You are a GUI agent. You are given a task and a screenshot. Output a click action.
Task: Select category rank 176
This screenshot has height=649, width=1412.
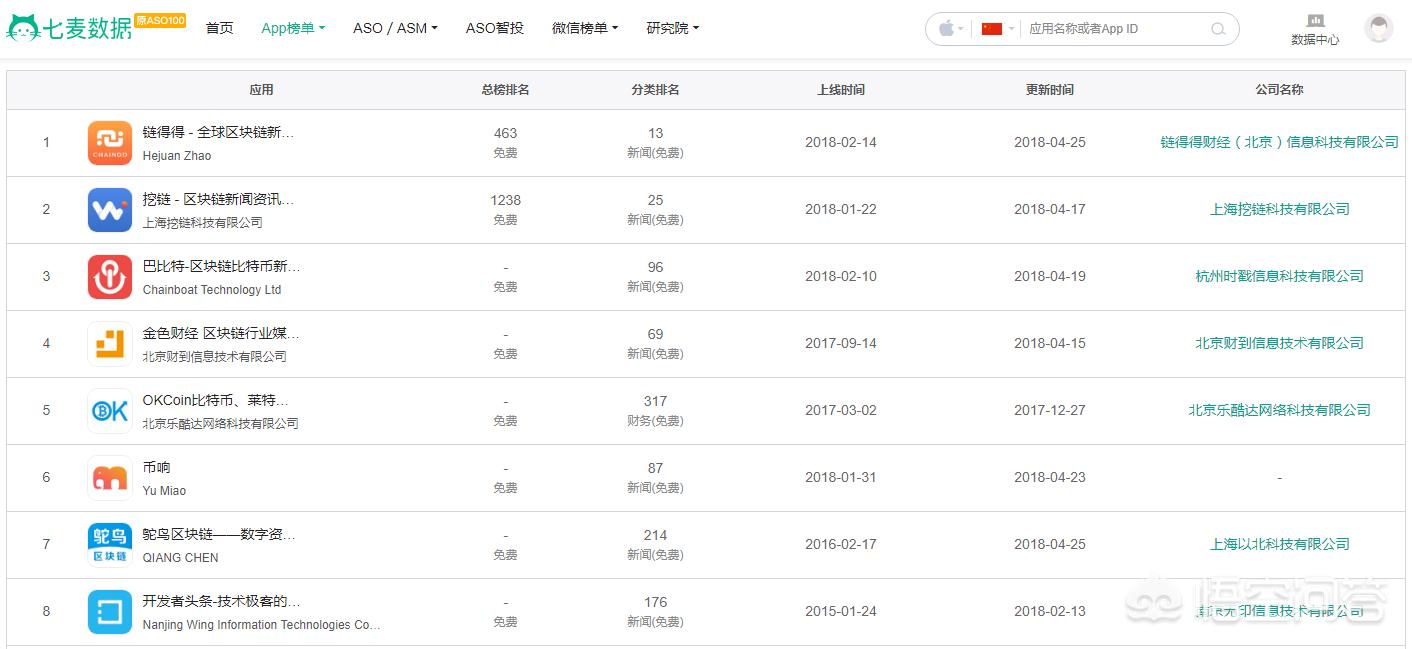655,602
